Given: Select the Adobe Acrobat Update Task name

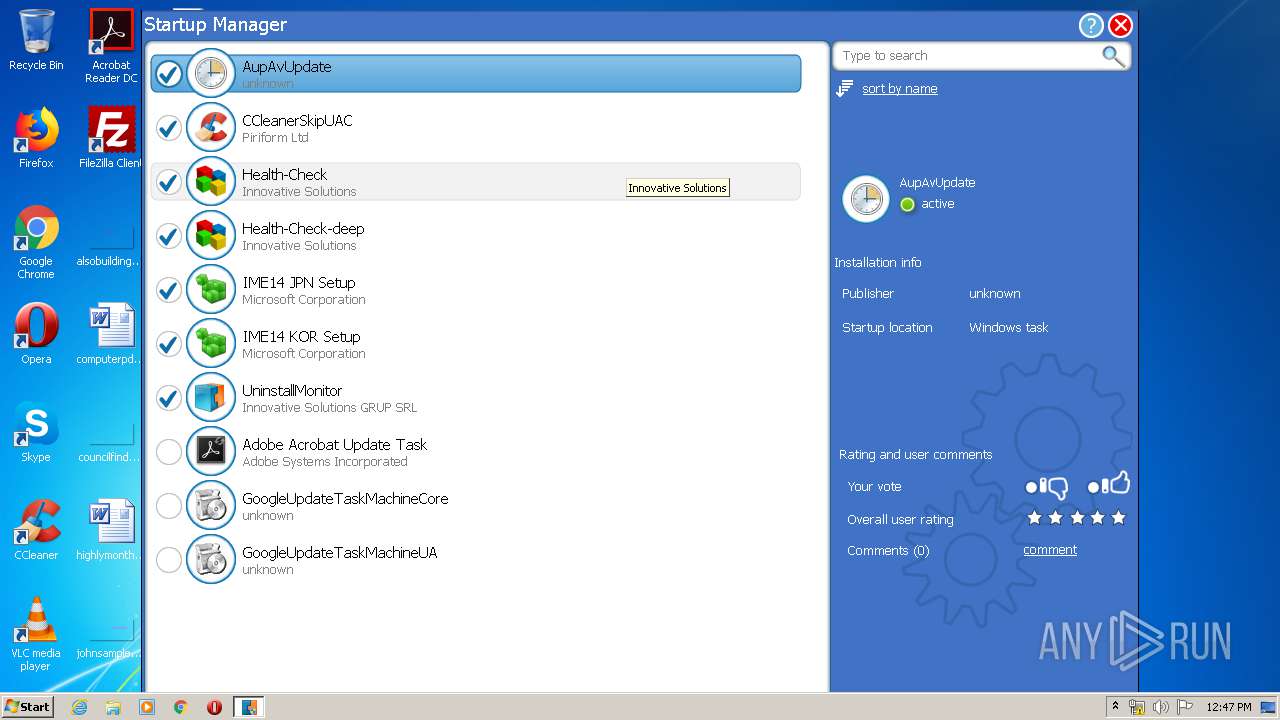Looking at the screenshot, I should pyautogui.click(x=334, y=444).
